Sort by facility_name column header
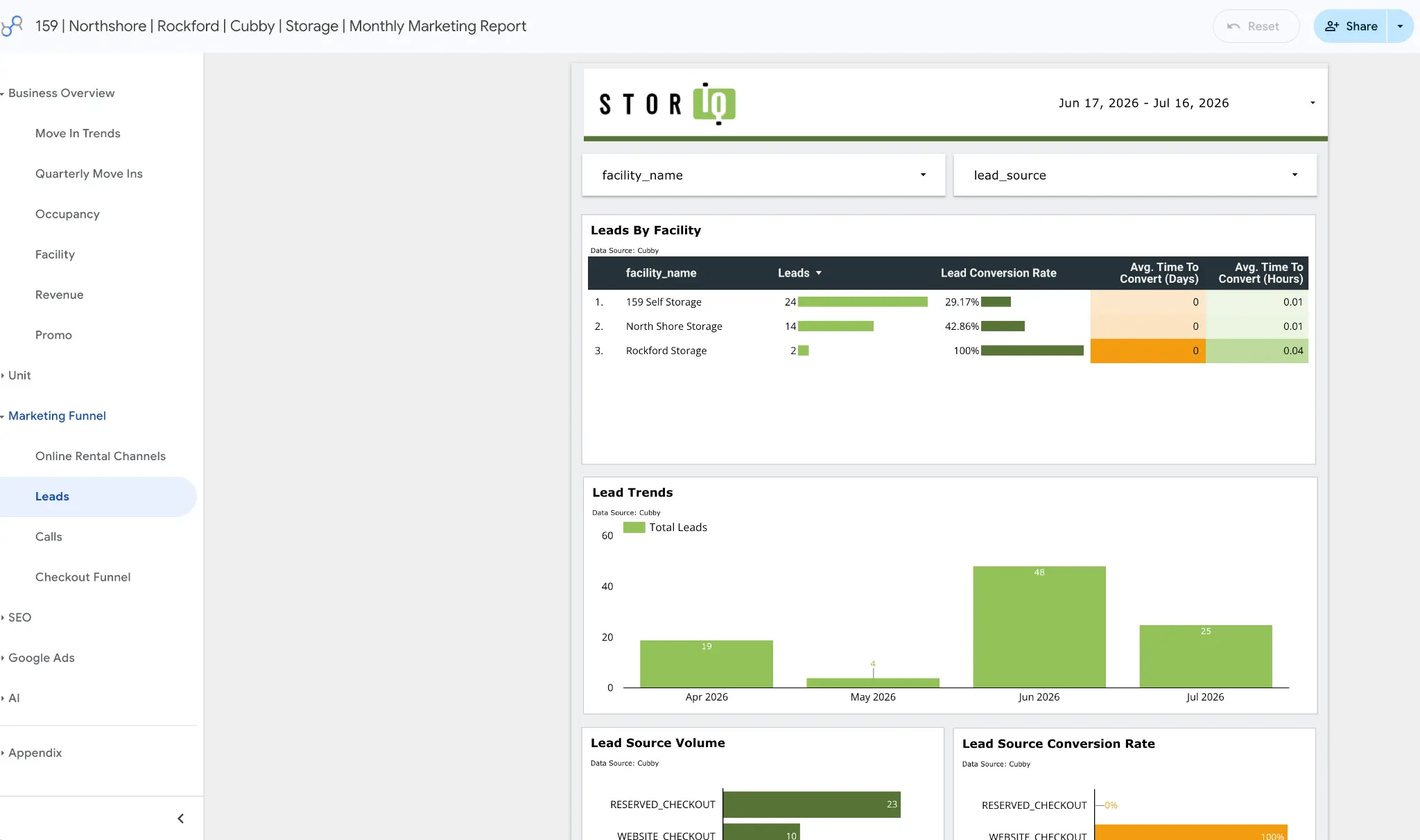Image resolution: width=1420 pixels, height=840 pixels. 661,273
